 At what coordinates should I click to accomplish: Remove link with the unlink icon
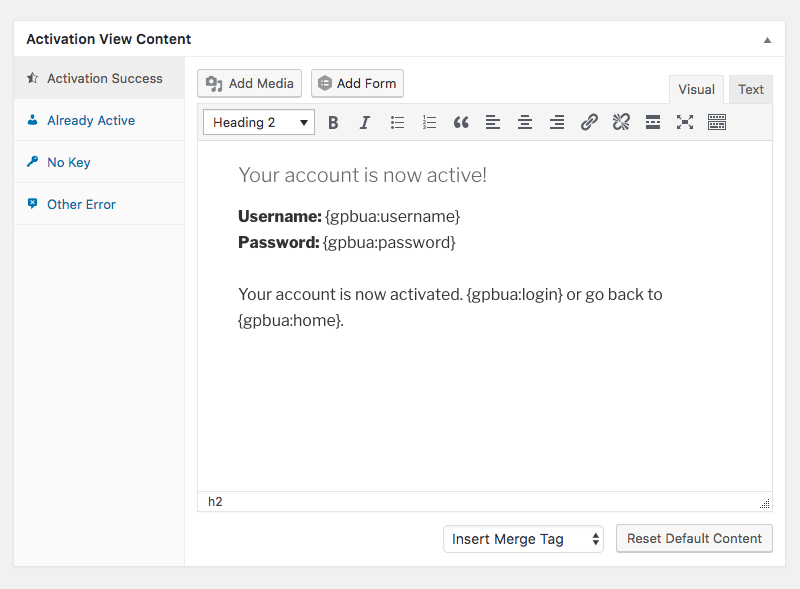621,122
